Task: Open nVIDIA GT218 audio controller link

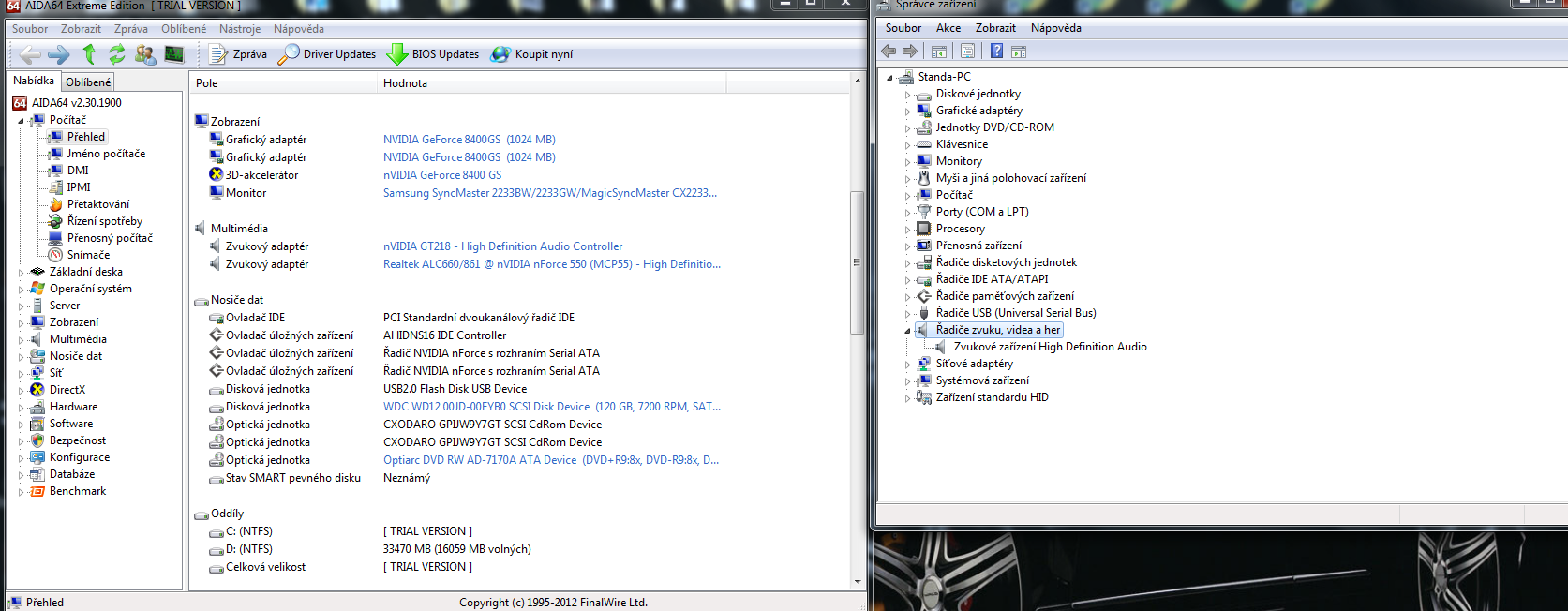Action: [502, 246]
